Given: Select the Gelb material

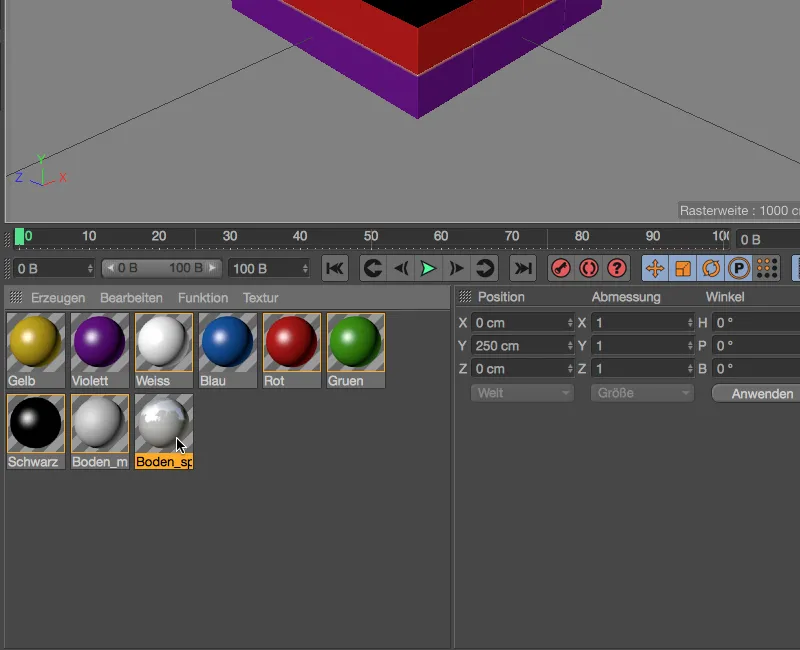Looking at the screenshot, I should 36,351.
